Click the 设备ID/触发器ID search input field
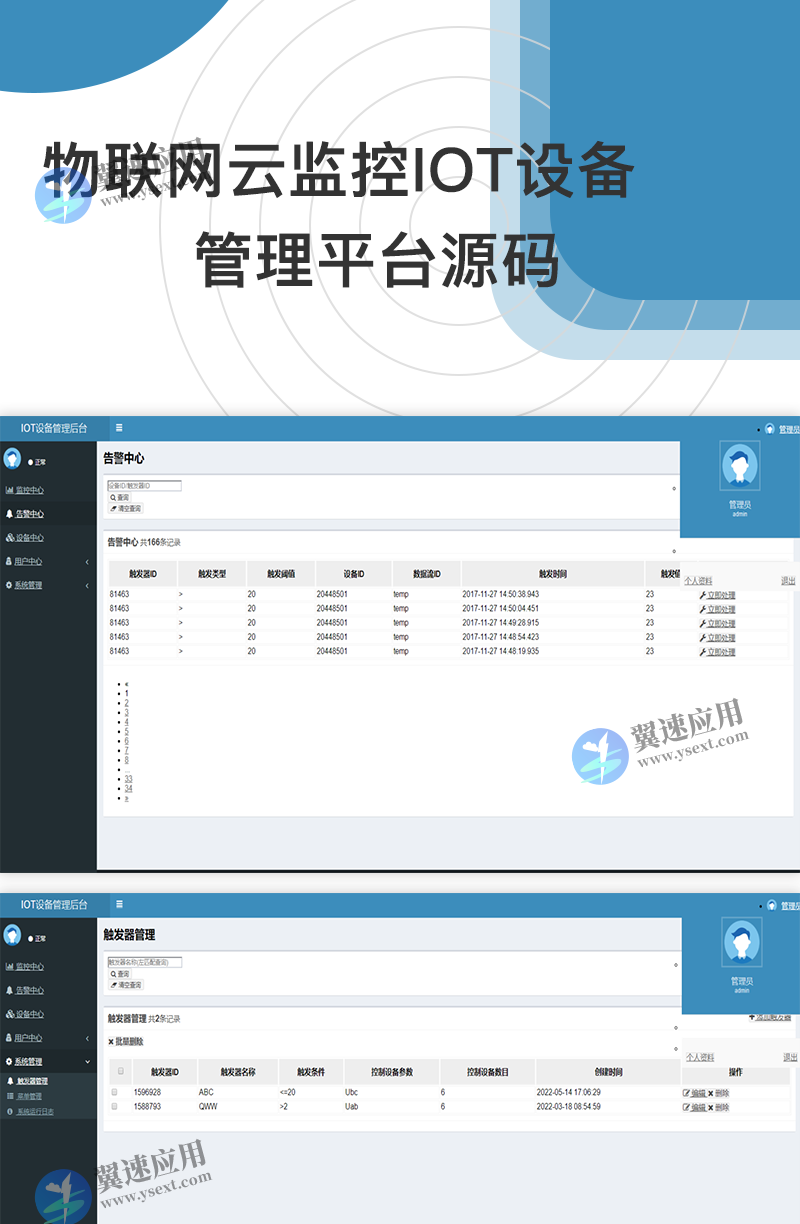Viewport: 800px width, 1224px height. [x=145, y=486]
